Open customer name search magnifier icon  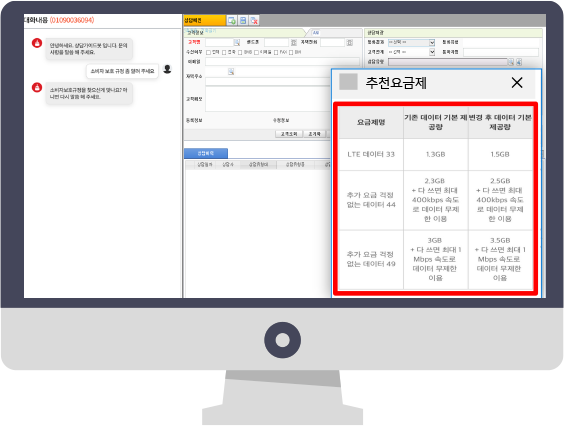pyautogui.click(x=236, y=42)
